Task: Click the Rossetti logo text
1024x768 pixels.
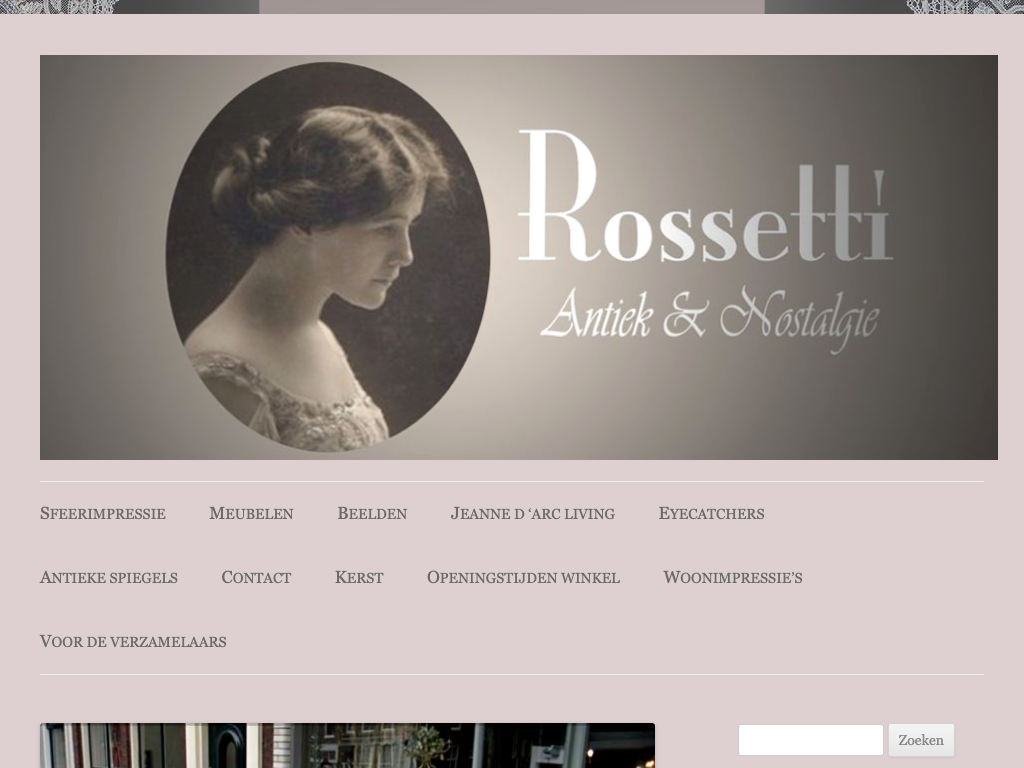Action: [x=705, y=196]
